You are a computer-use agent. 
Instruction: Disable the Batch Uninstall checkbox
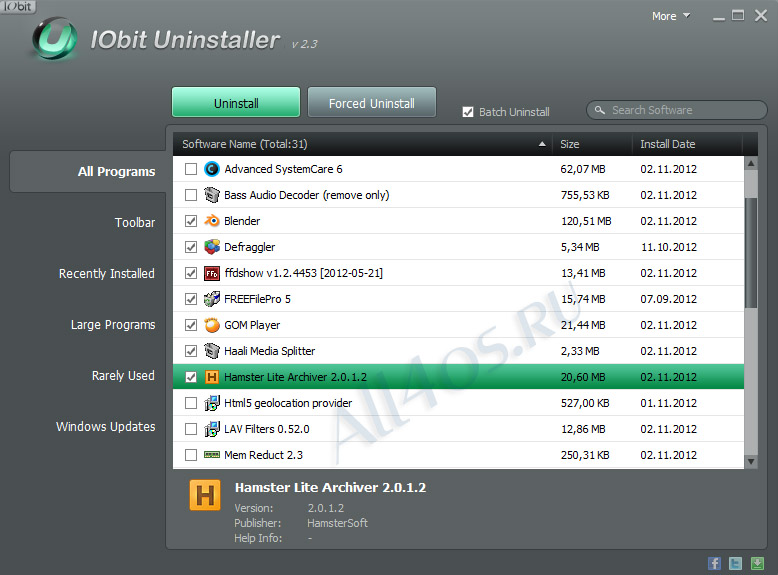pyautogui.click(x=468, y=112)
